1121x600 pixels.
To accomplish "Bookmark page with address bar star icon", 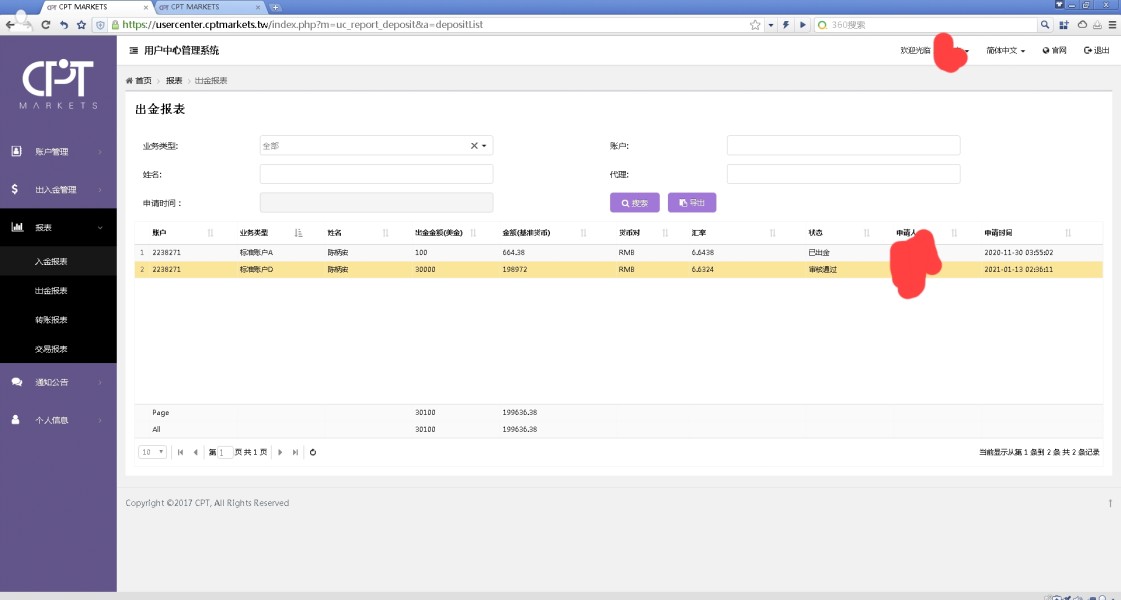I will (x=755, y=25).
